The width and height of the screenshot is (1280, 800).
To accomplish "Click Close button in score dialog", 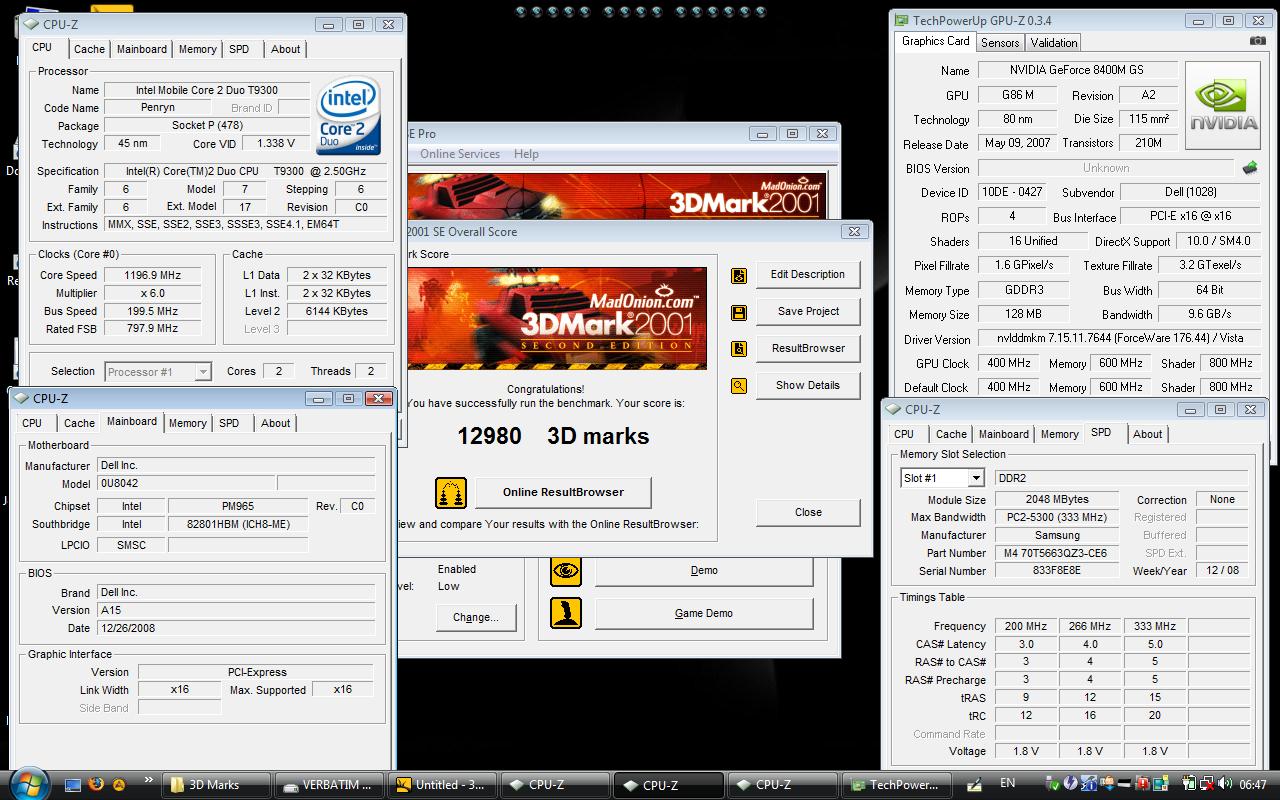I will (808, 512).
